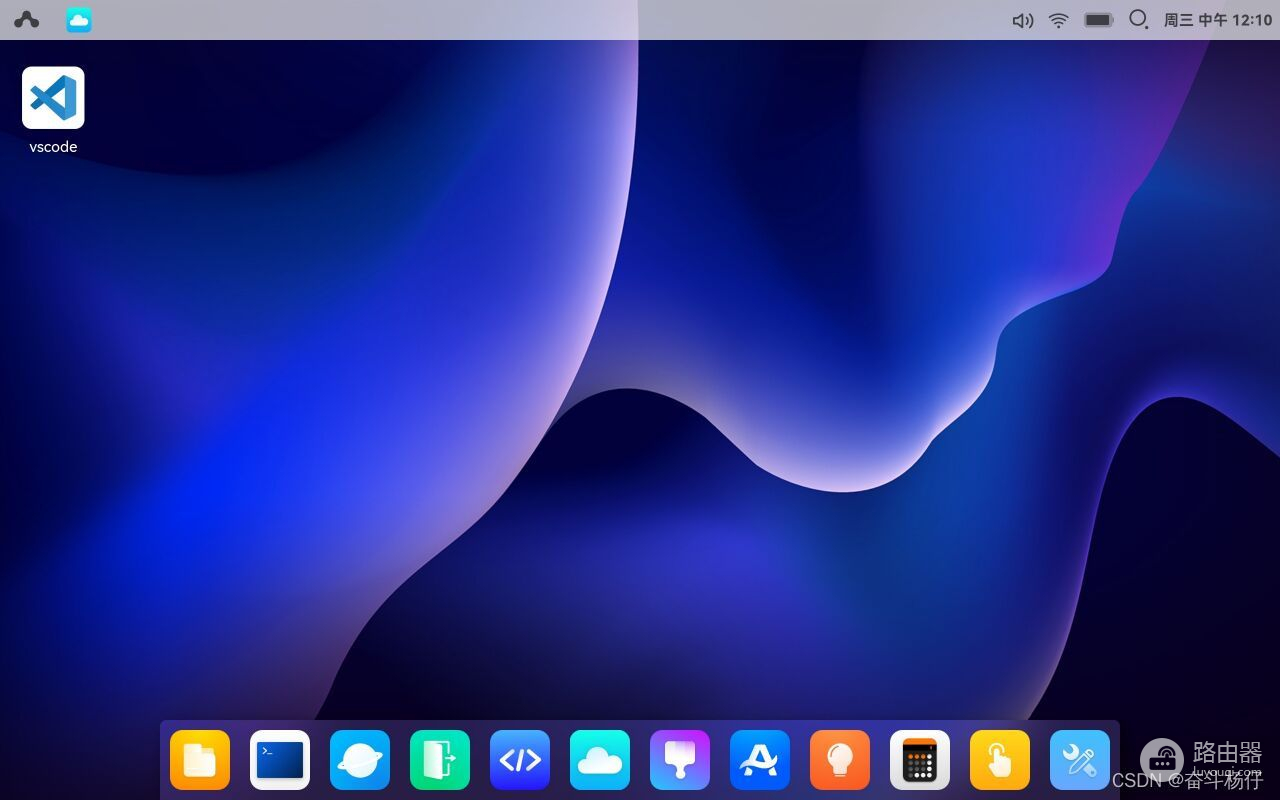This screenshot has width=1280, height=800.
Task: Open the system launcher menu in top bar
Action: [27, 20]
